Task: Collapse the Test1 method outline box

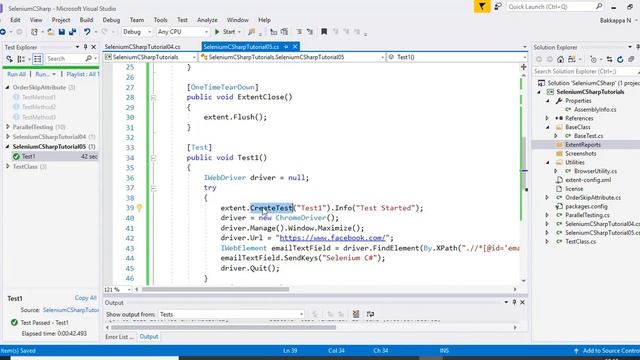Action: (x=153, y=158)
